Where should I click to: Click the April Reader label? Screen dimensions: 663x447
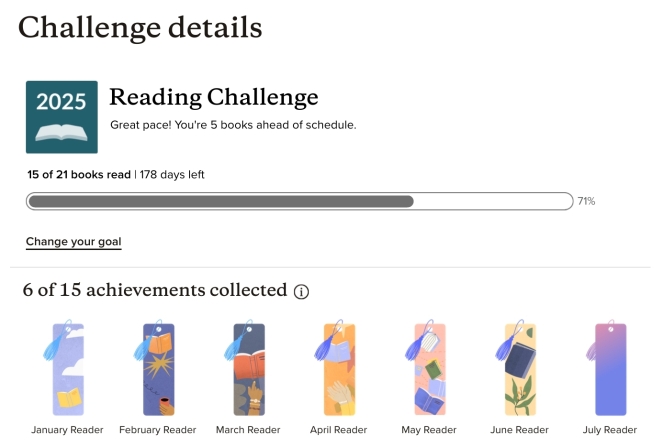(x=338, y=430)
